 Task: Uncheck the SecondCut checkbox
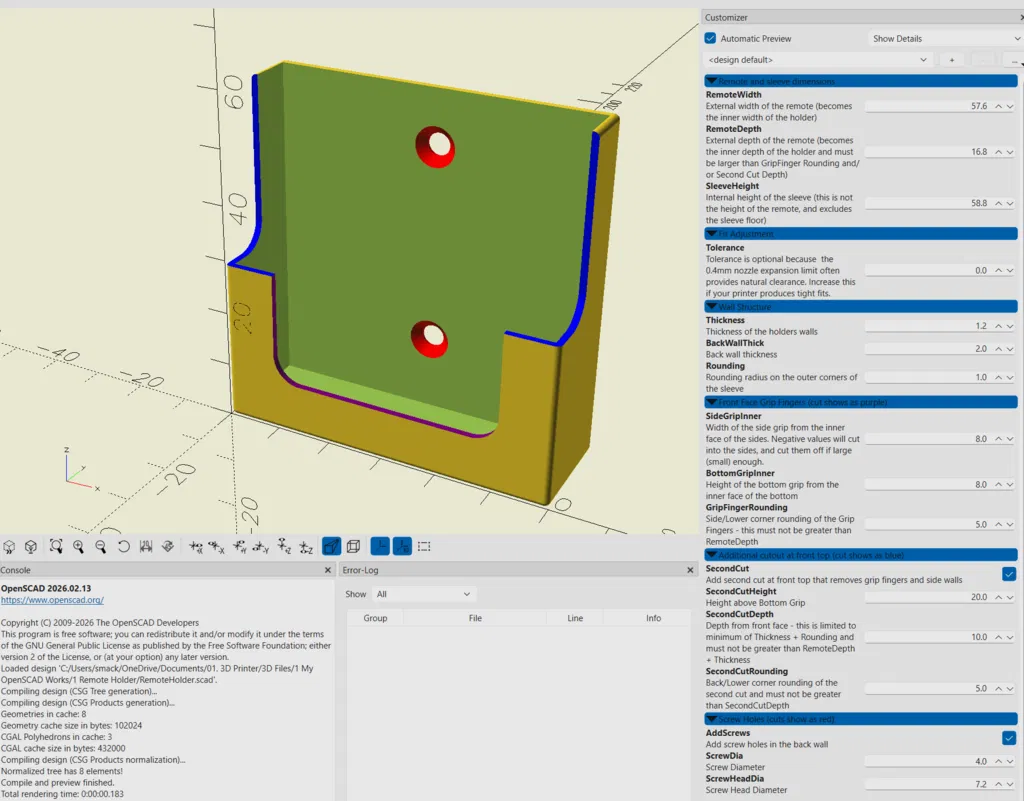click(x=1009, y=574)
